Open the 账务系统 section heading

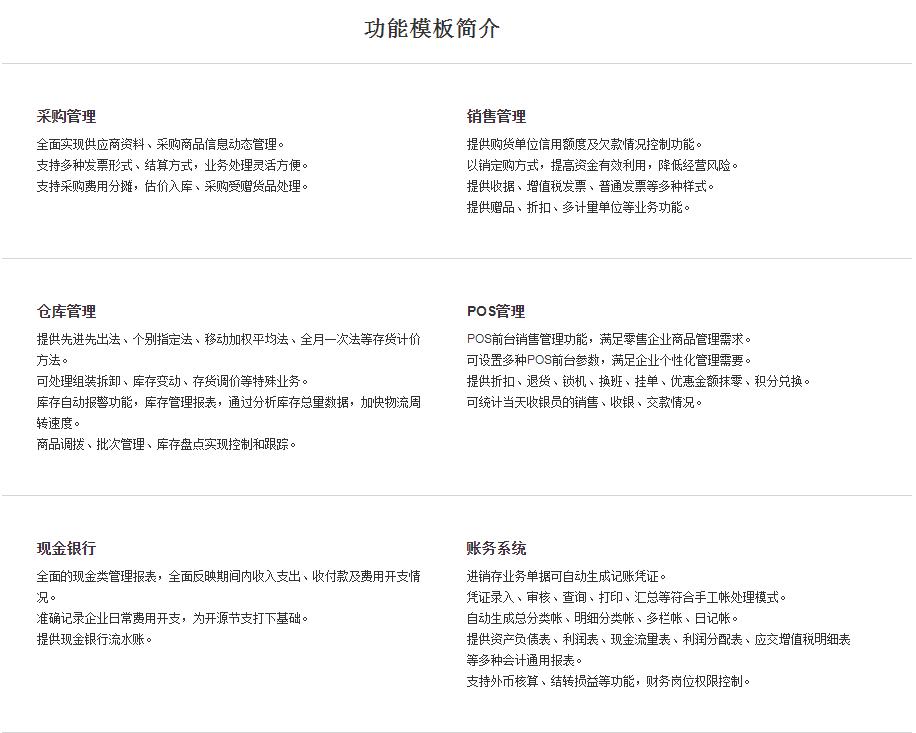coord(496,548)
